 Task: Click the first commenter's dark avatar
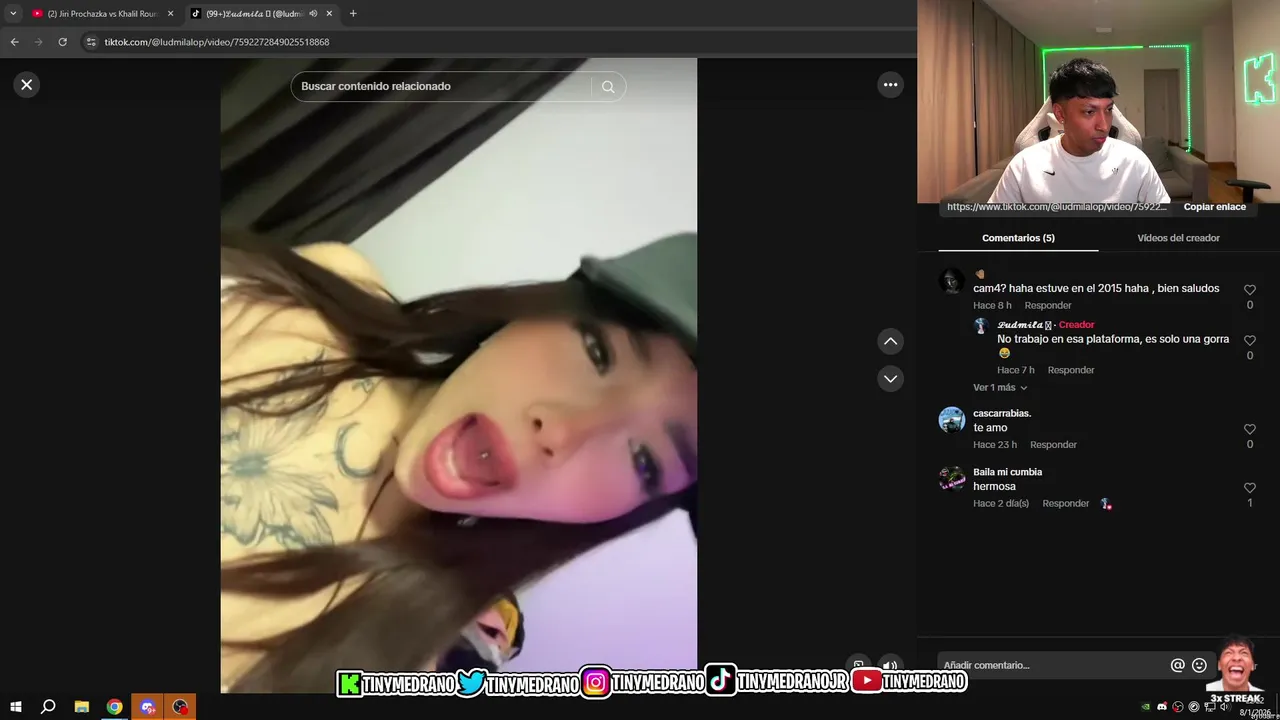click(x=952, y=281)
